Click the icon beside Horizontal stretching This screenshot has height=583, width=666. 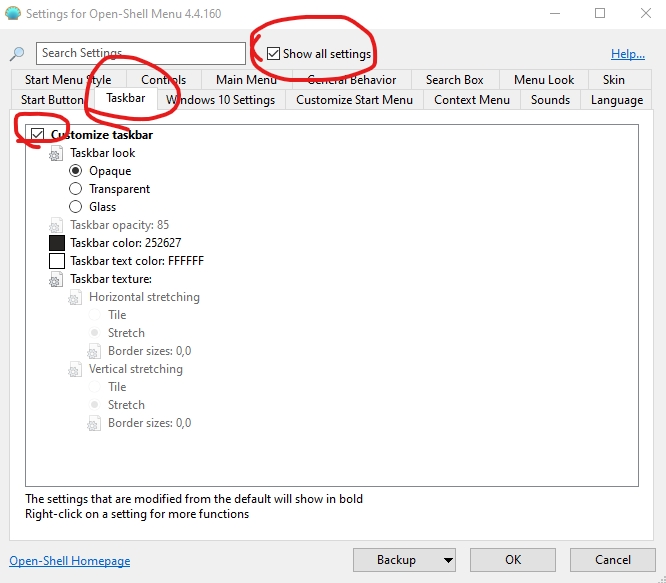point(75,297)
